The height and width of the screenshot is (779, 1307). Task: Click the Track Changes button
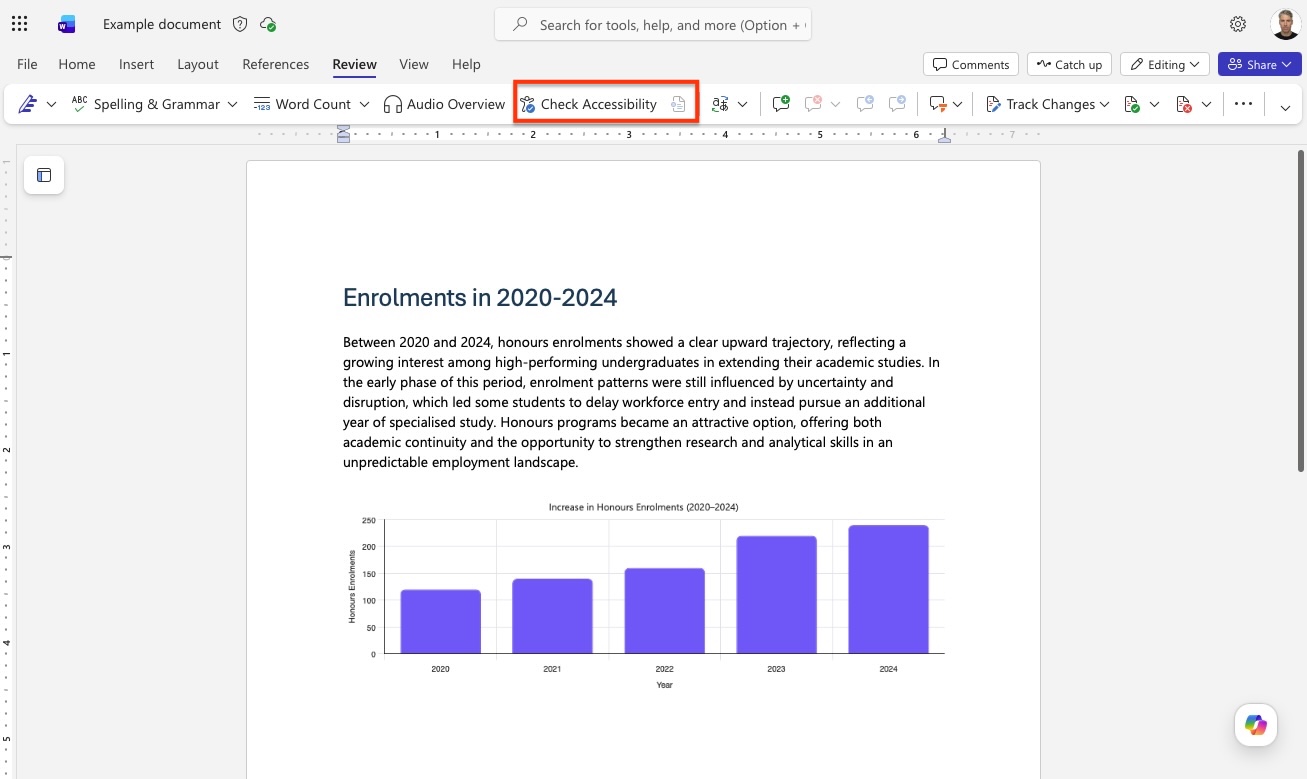pos(1039,104)
